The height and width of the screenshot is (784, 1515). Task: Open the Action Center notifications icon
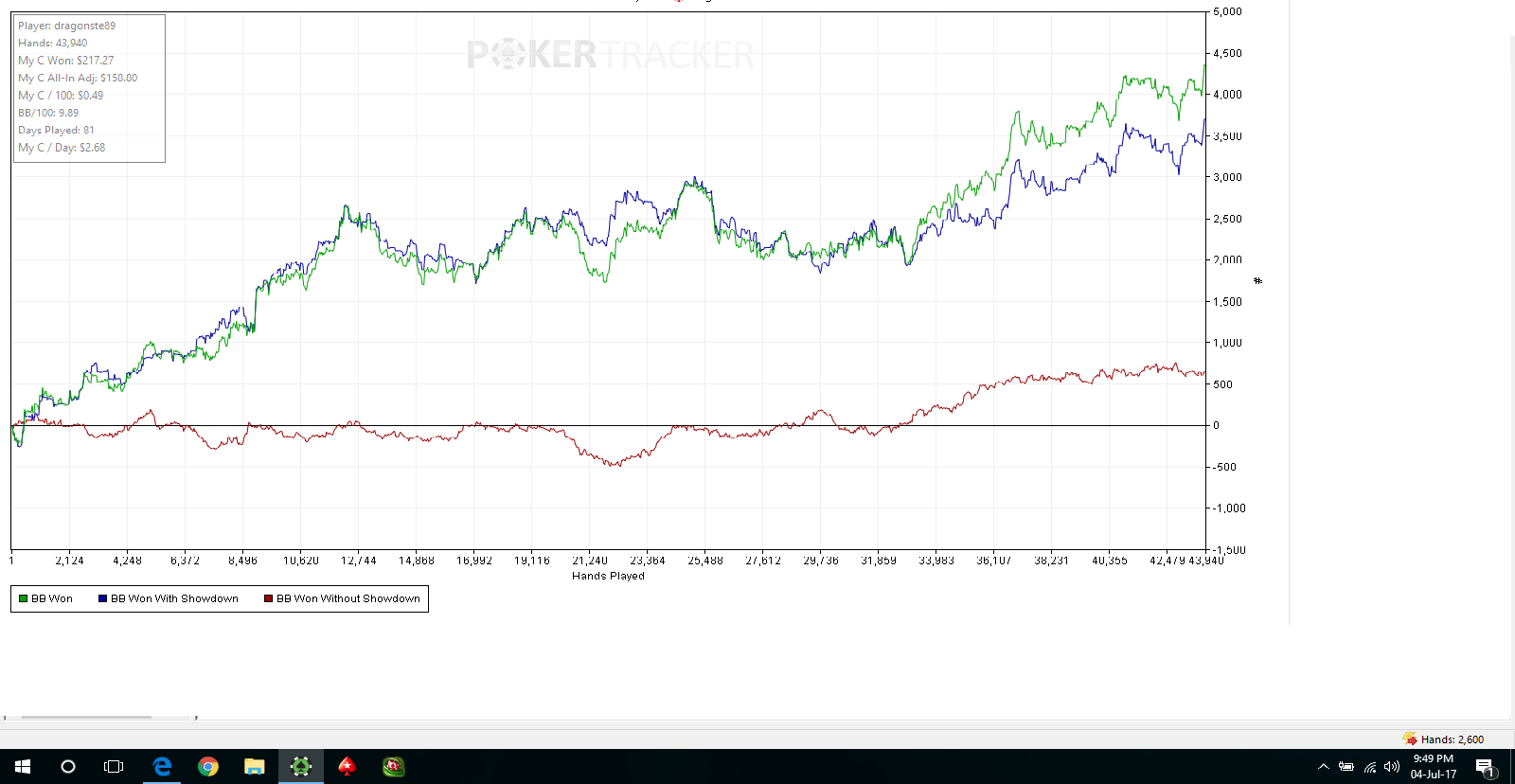1485,767
